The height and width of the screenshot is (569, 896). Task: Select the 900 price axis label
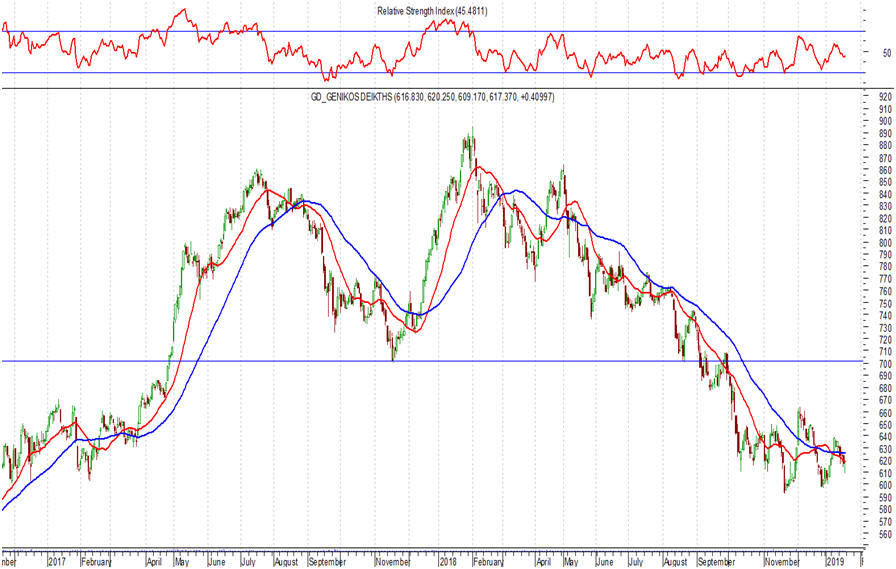[x=885, y=121]
